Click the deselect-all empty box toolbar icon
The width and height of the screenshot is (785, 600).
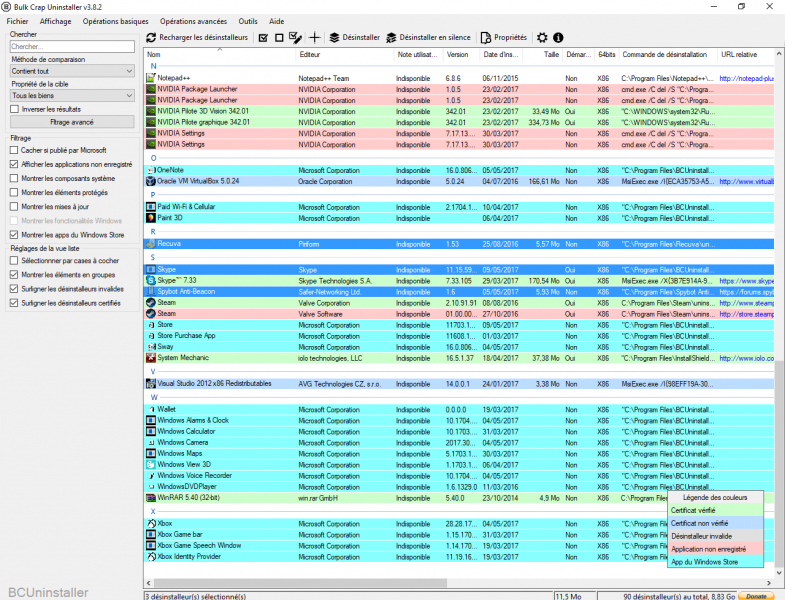point(279,38)
